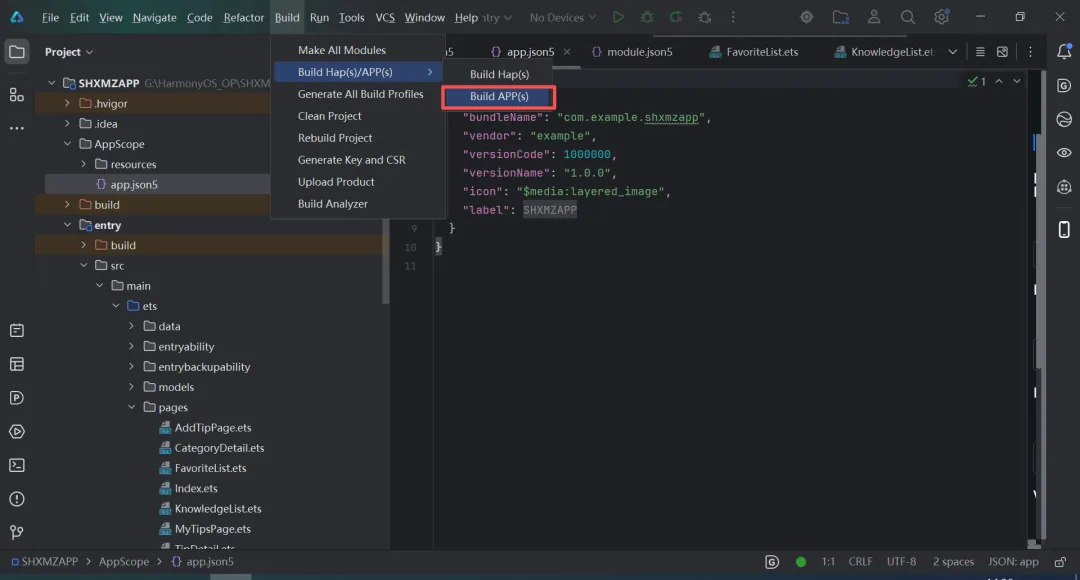Open the Profiler P icon in left sidebar

17,398
